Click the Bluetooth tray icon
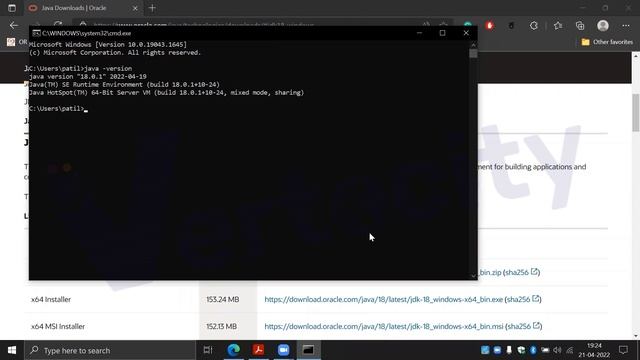The width and height of the screenshot is (640, 360). pyautogui.click(x=533, y=350)
